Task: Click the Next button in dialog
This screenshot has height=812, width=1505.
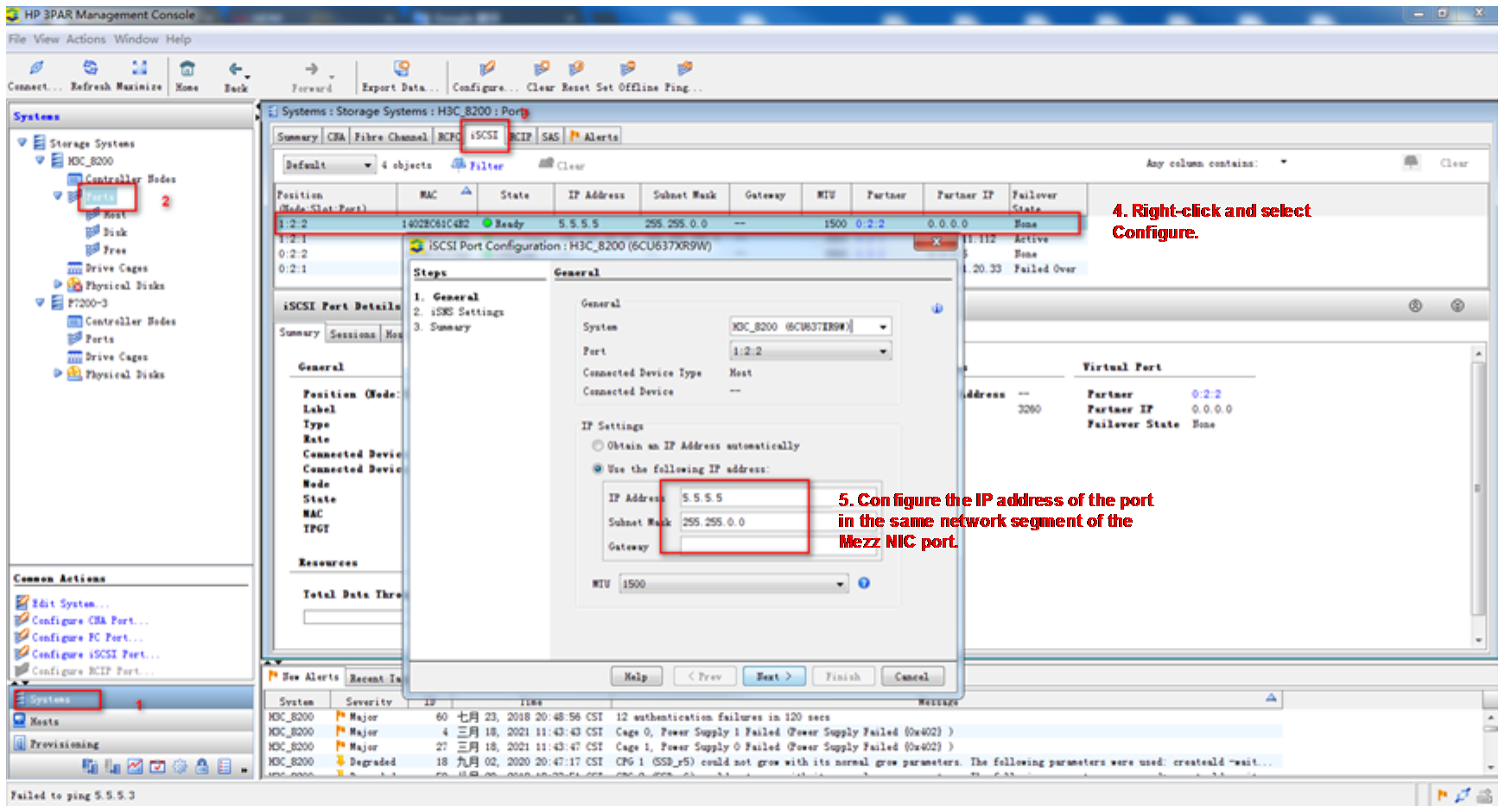Action: (x=774, y=676)
